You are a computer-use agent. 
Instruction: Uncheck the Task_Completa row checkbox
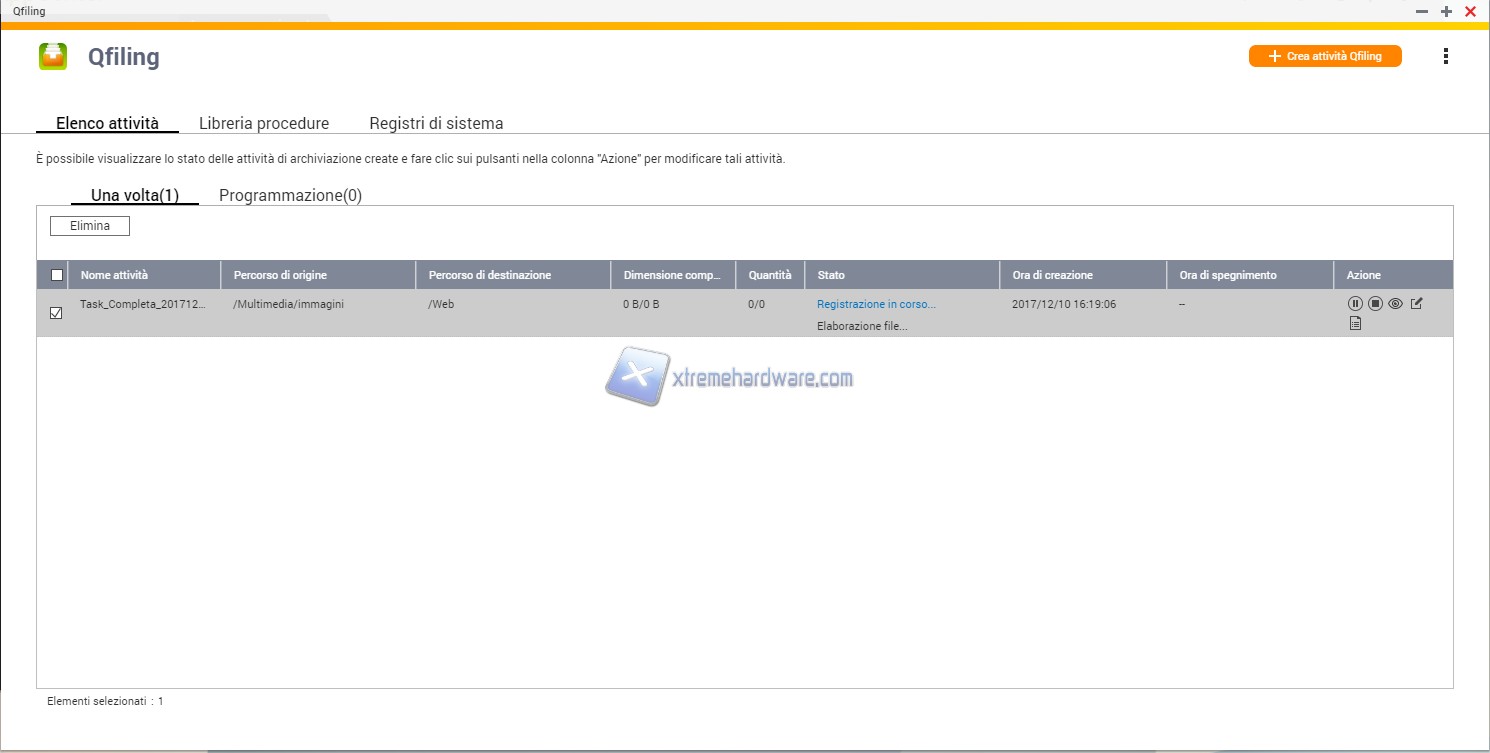57,313
